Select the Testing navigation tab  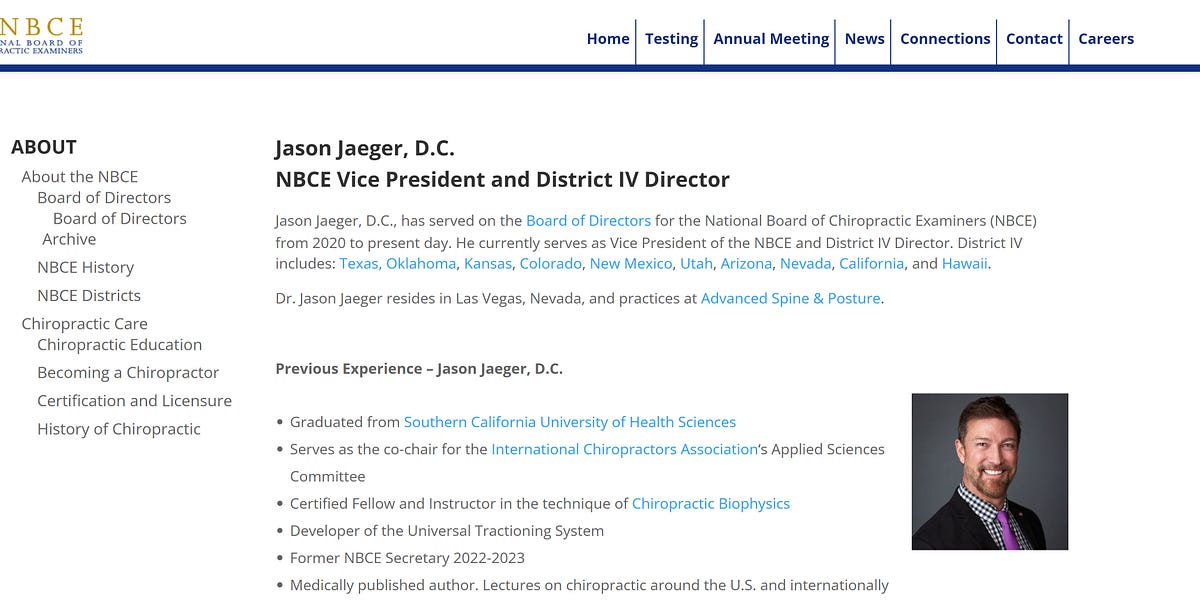[671, 39]
